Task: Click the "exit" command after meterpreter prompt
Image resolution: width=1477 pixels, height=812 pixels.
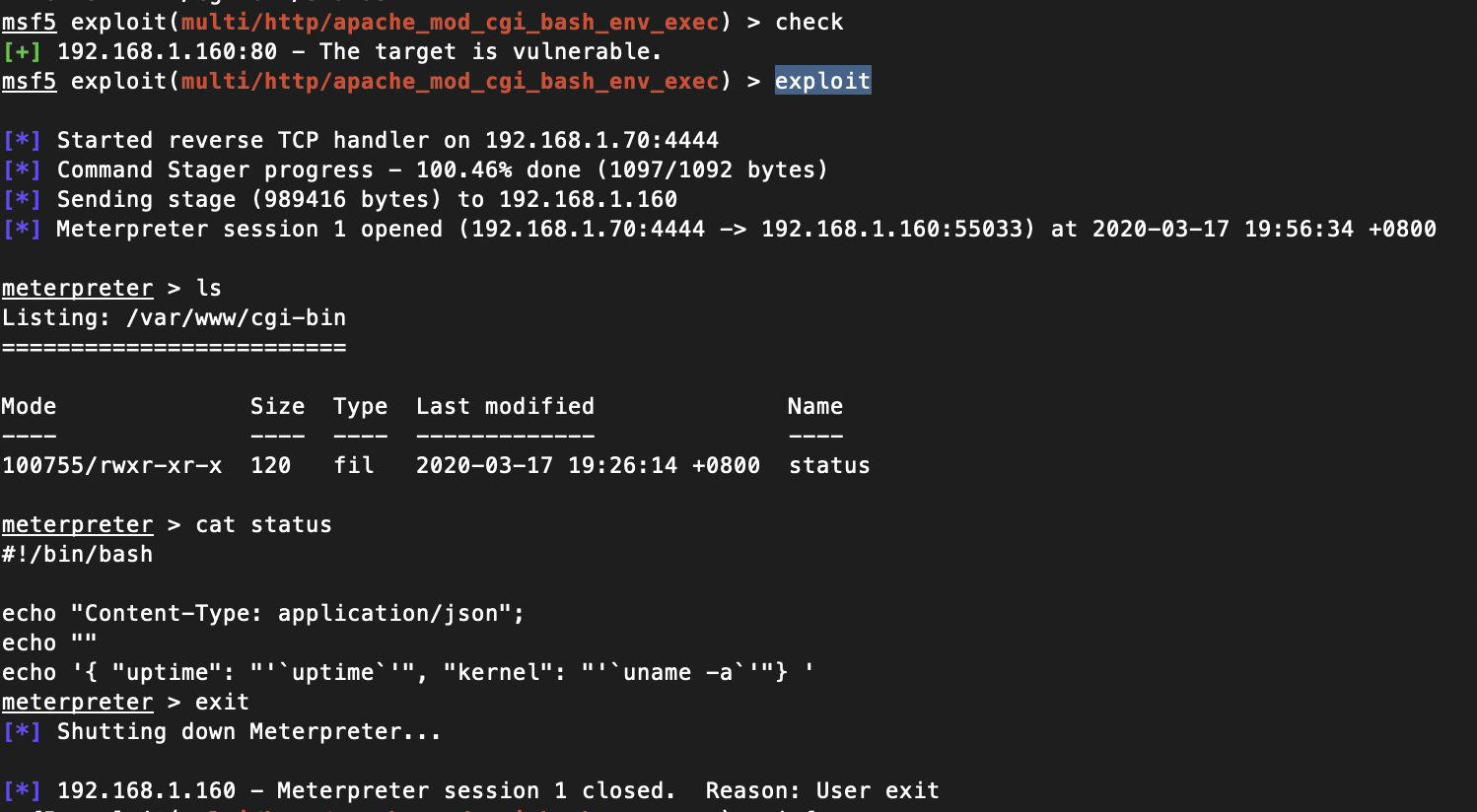Action: (222, 702)
